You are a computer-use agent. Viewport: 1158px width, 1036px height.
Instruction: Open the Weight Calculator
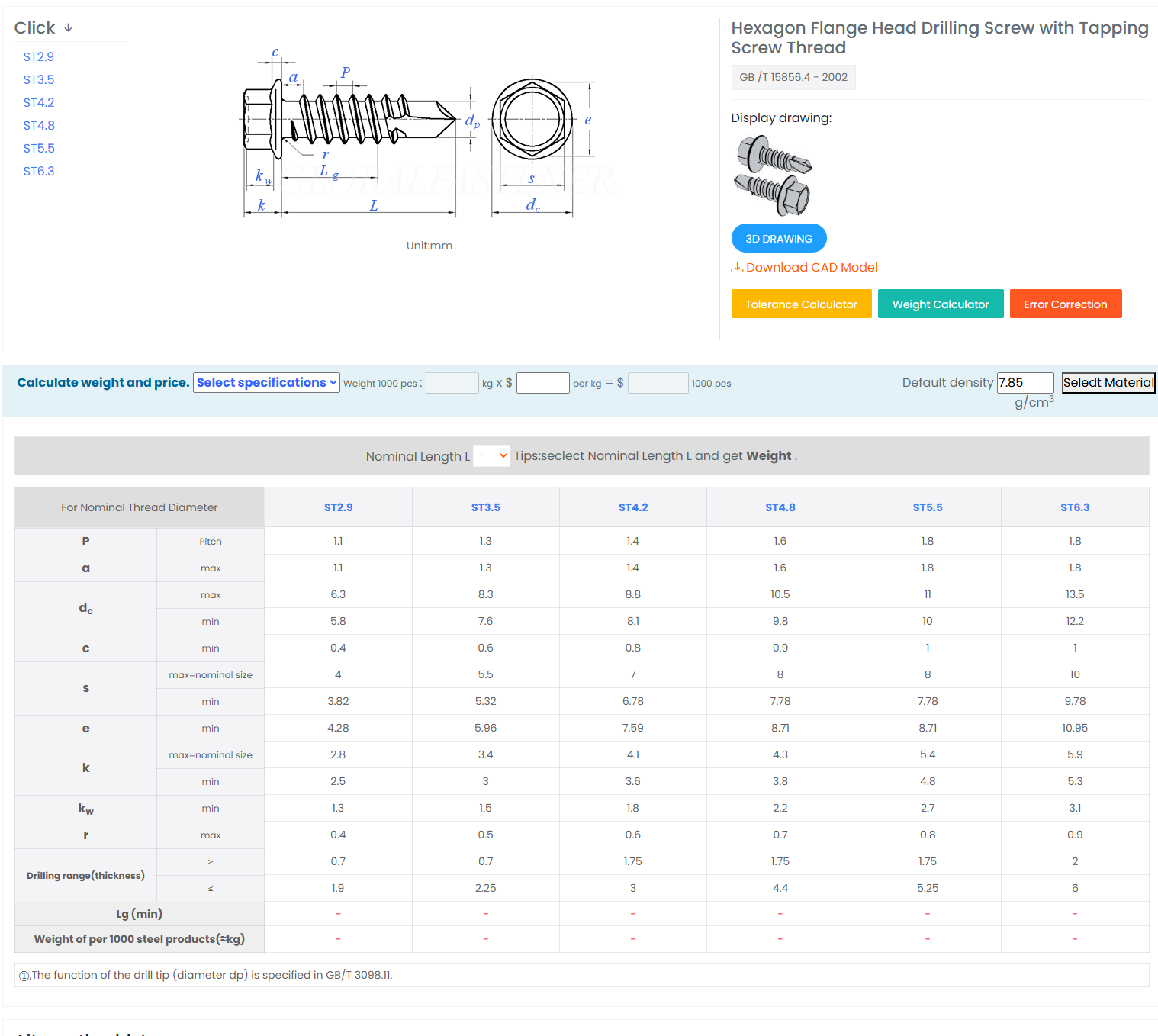(x=941, y=304)
